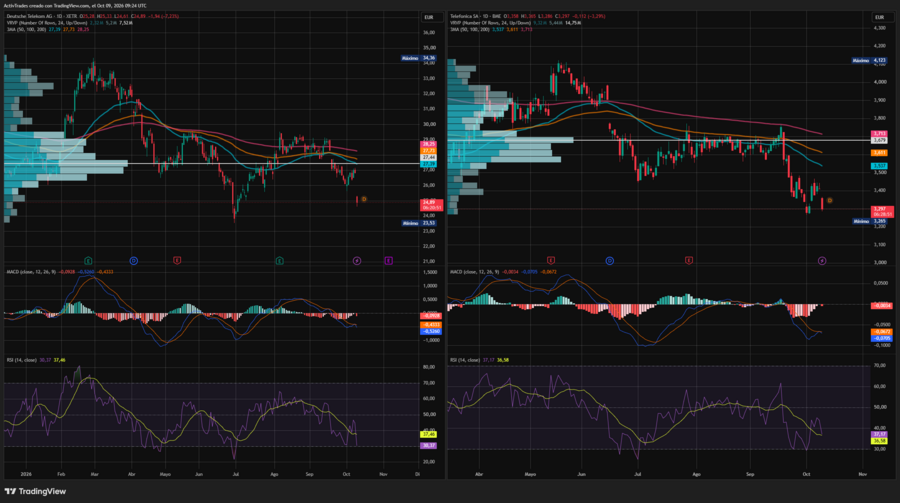The image size is (900, 503).
Task: Click the first red earnings marker on Telefonica chart
Action: [551, 260]
